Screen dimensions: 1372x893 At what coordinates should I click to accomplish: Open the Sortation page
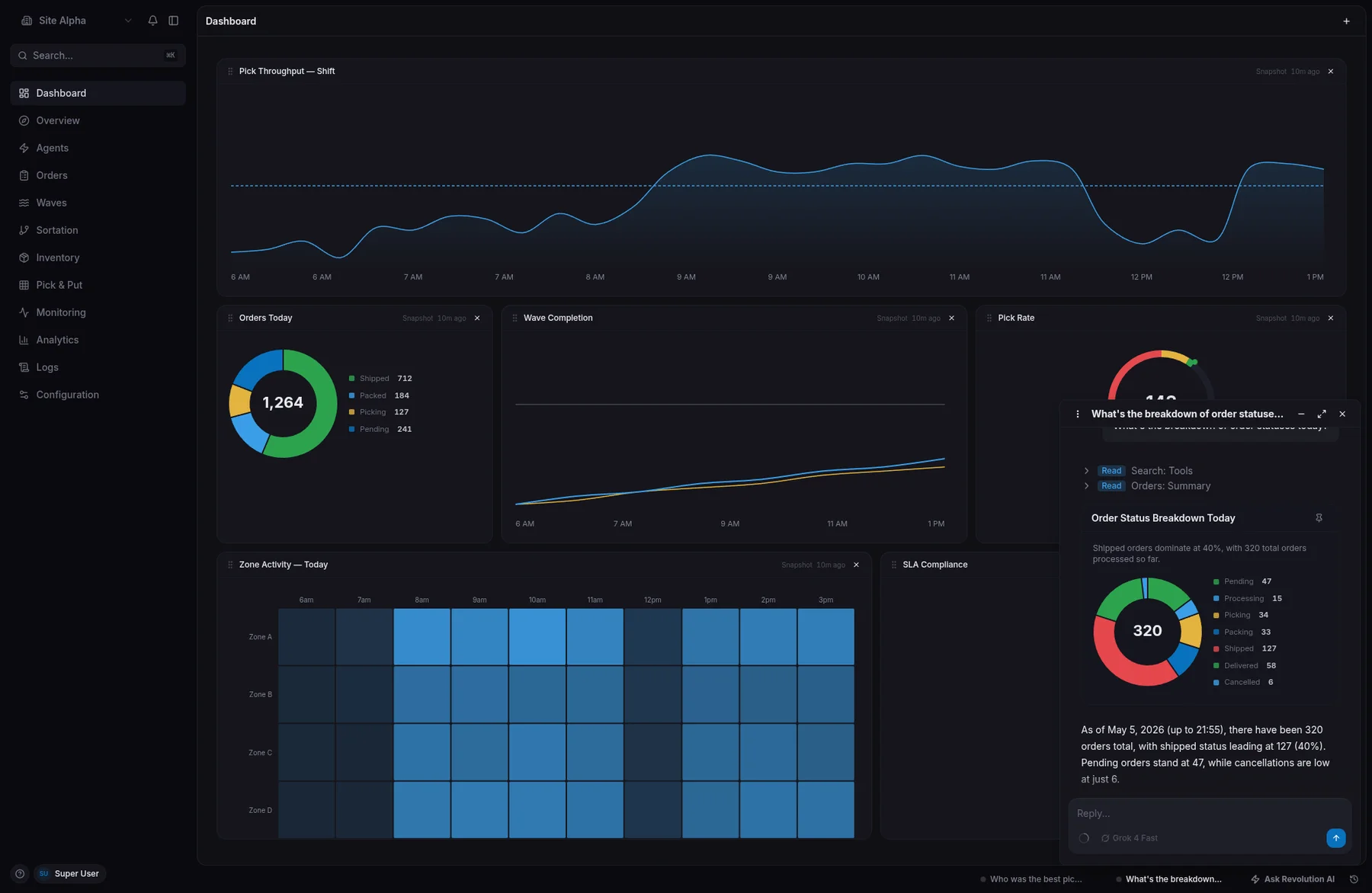click(98, 230)
